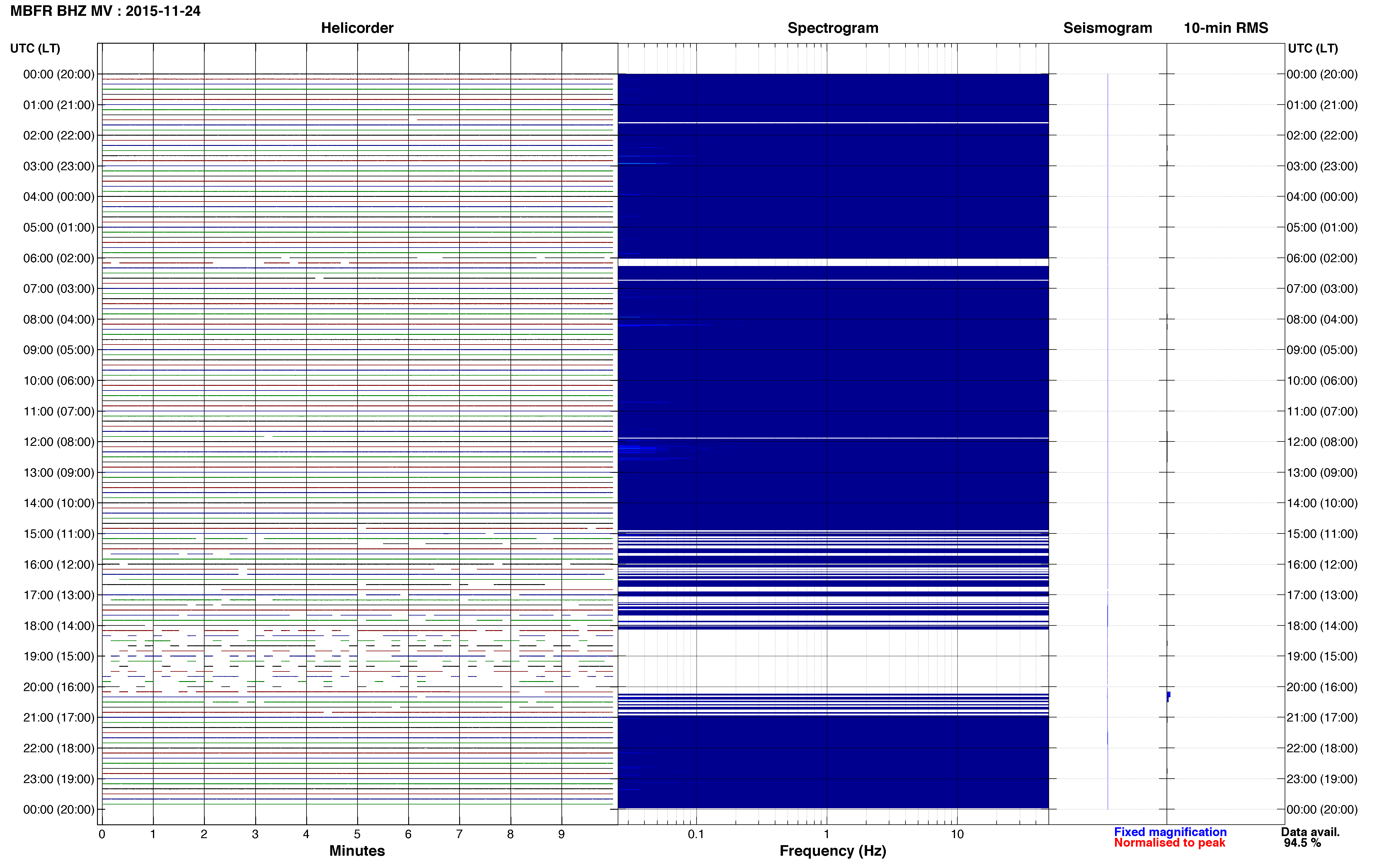Select the 'Data avail.' label
This screenshot has height=868, width=1389.
[1310, 832]
